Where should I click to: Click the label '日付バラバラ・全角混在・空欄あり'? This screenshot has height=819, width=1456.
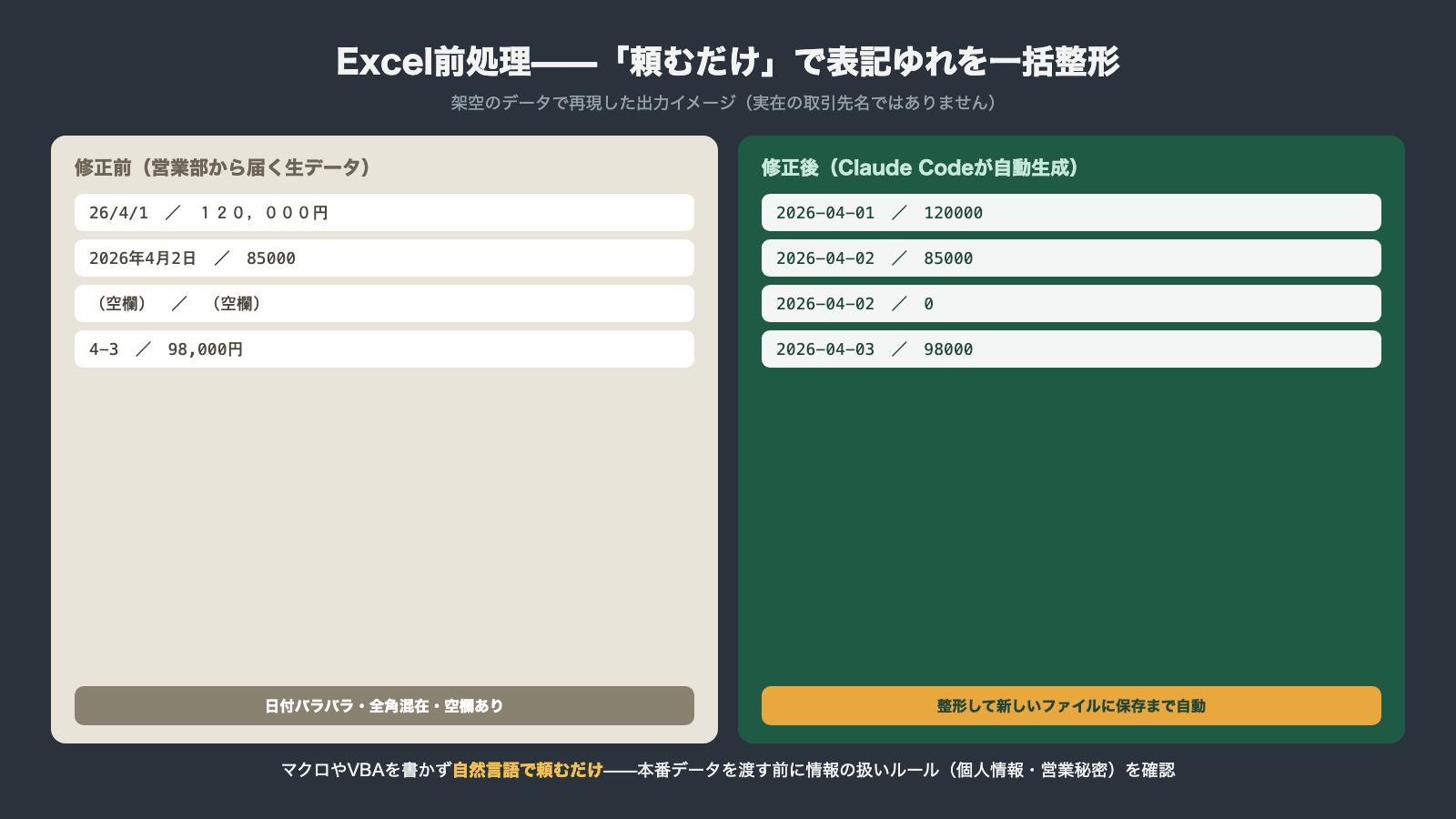coord(384,705)
